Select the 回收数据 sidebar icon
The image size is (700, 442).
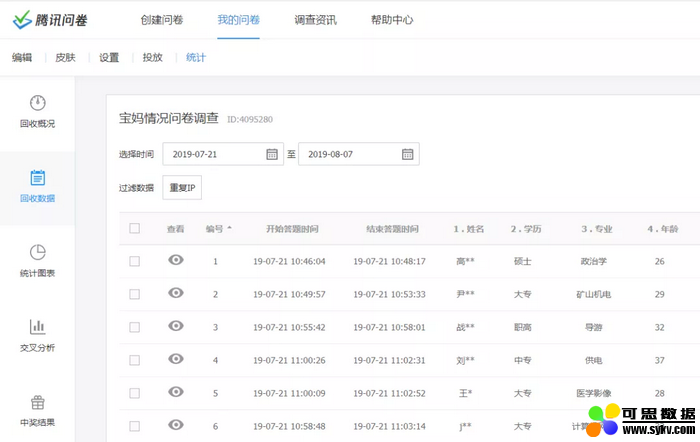[x=38, y=177]
